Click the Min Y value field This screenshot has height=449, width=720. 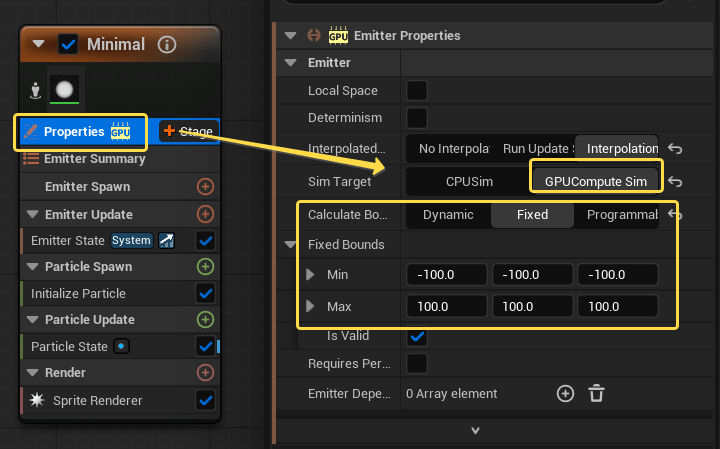[x=533, y=275]
